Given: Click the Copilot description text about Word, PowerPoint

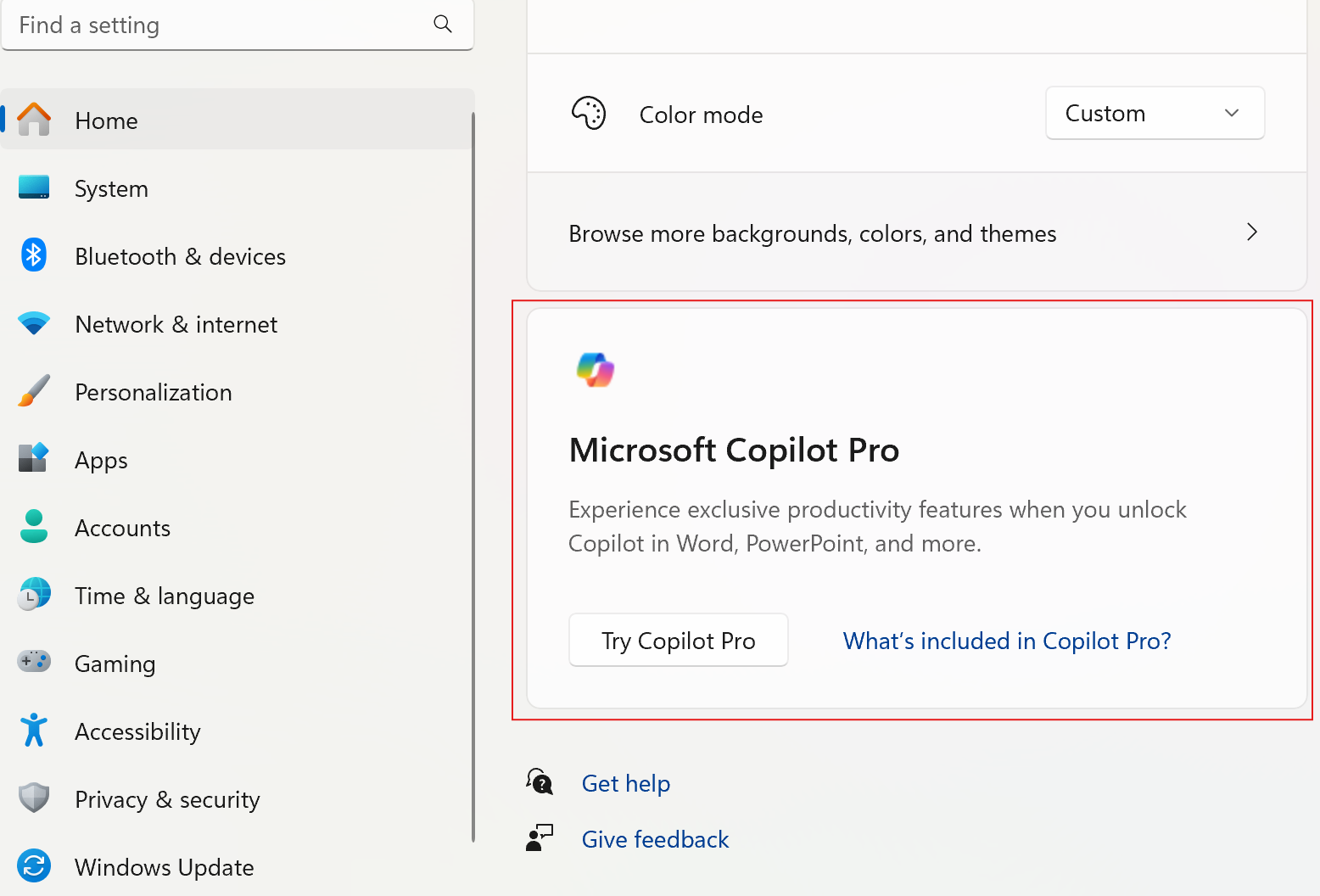Looking at the screenshot, I should (877, 526).
